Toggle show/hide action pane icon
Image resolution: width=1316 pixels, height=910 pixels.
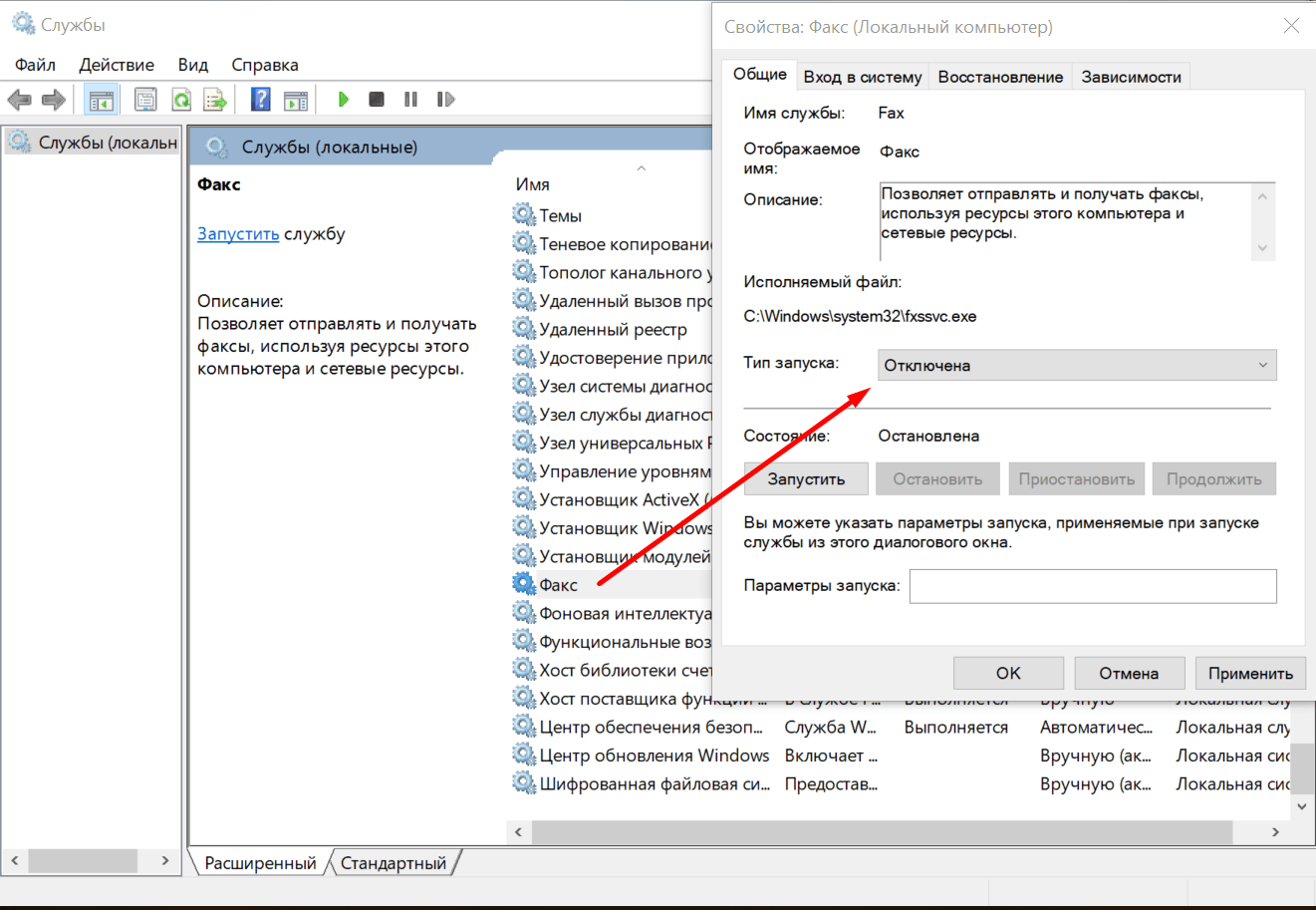point(296,100)
